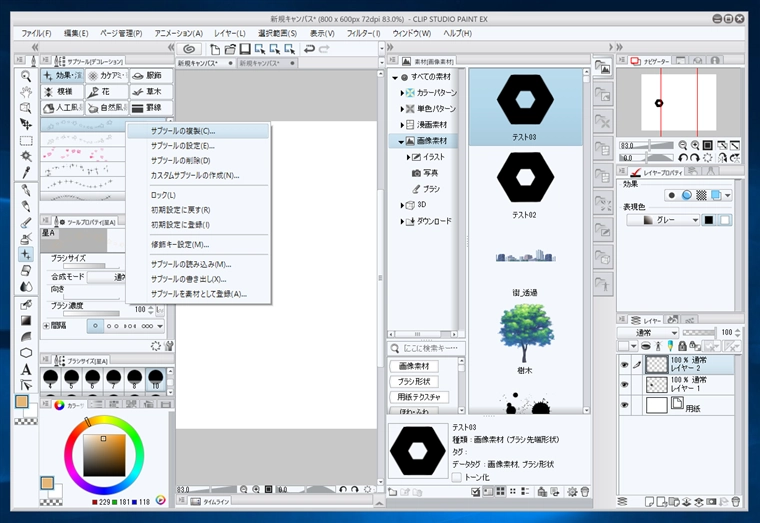
Task: Choose サブツールの複製(C)... menu entry
Action: click(198, 131)
